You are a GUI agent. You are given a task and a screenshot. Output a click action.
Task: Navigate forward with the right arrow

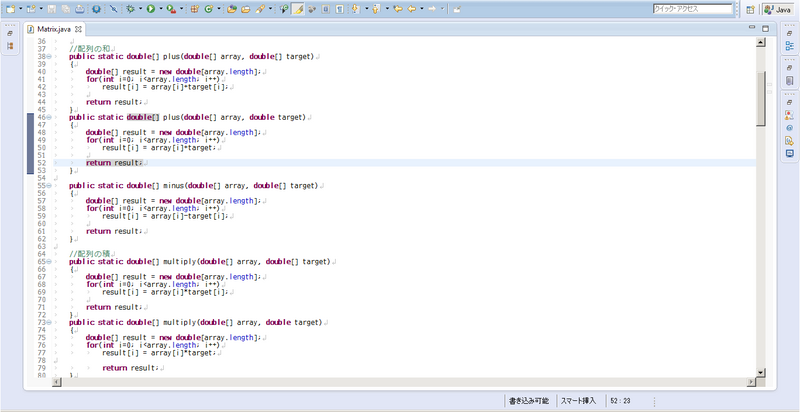(432, 9)
